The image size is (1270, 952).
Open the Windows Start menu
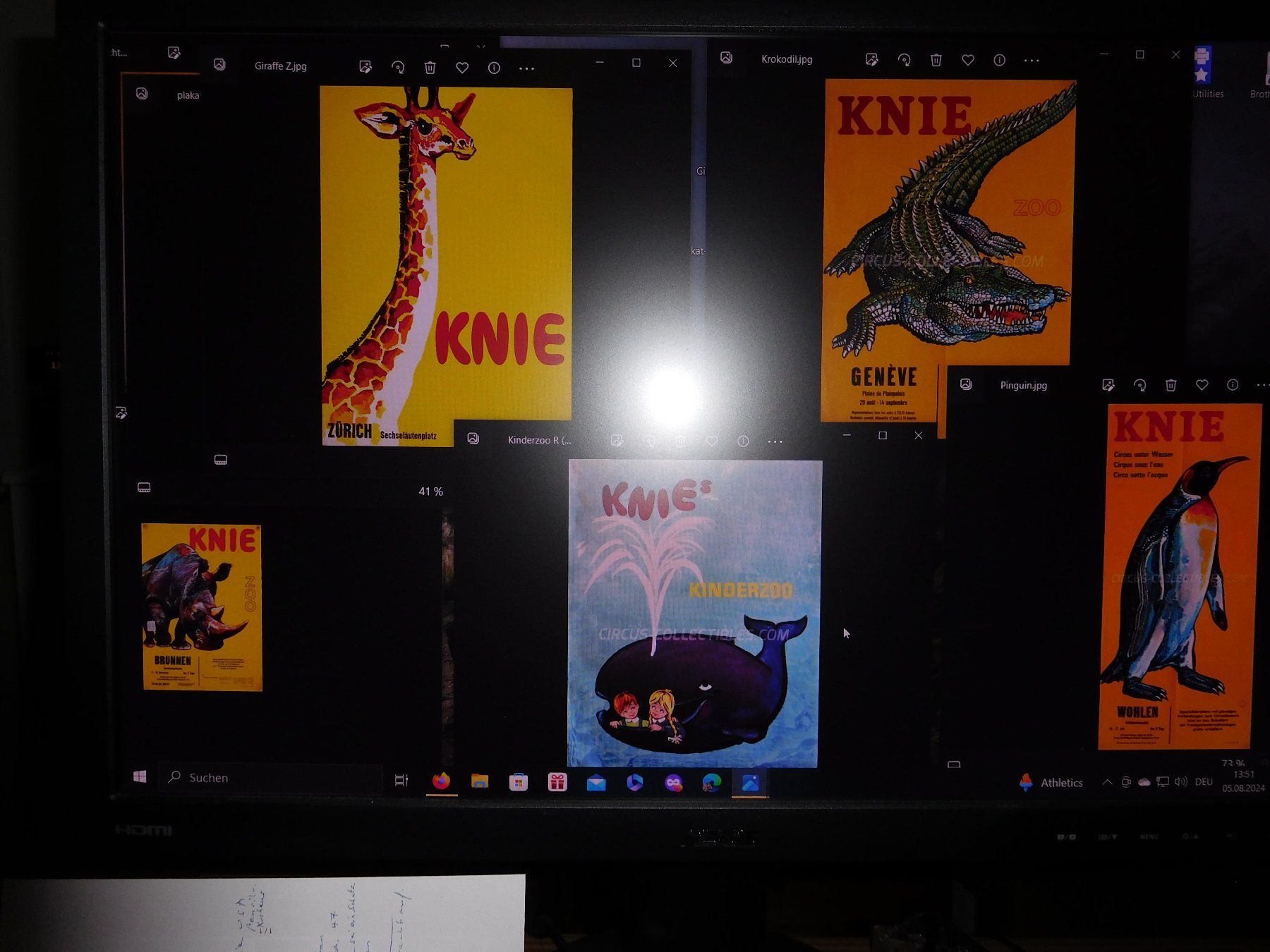(140, 776)
